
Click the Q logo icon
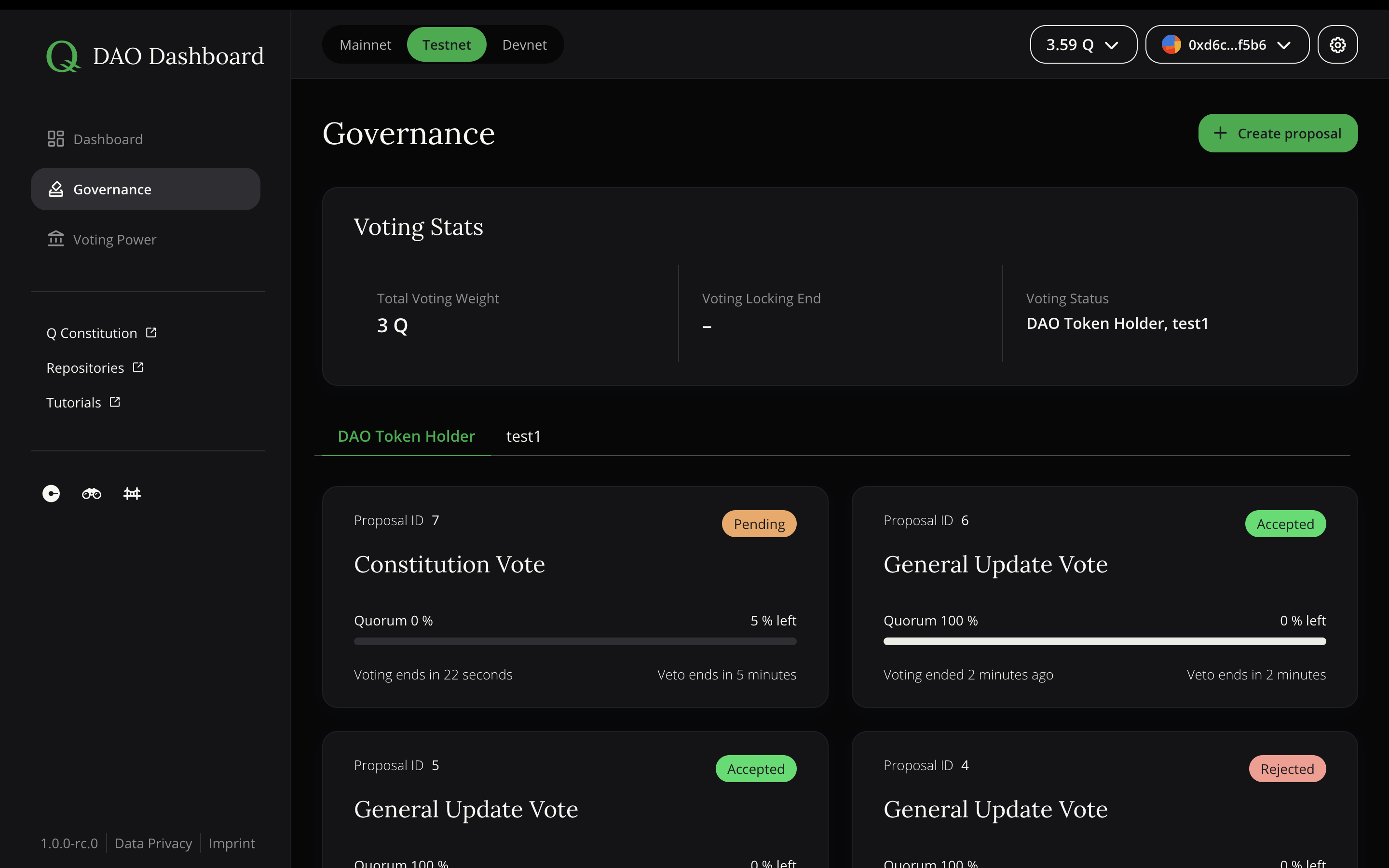pos(63,56)
